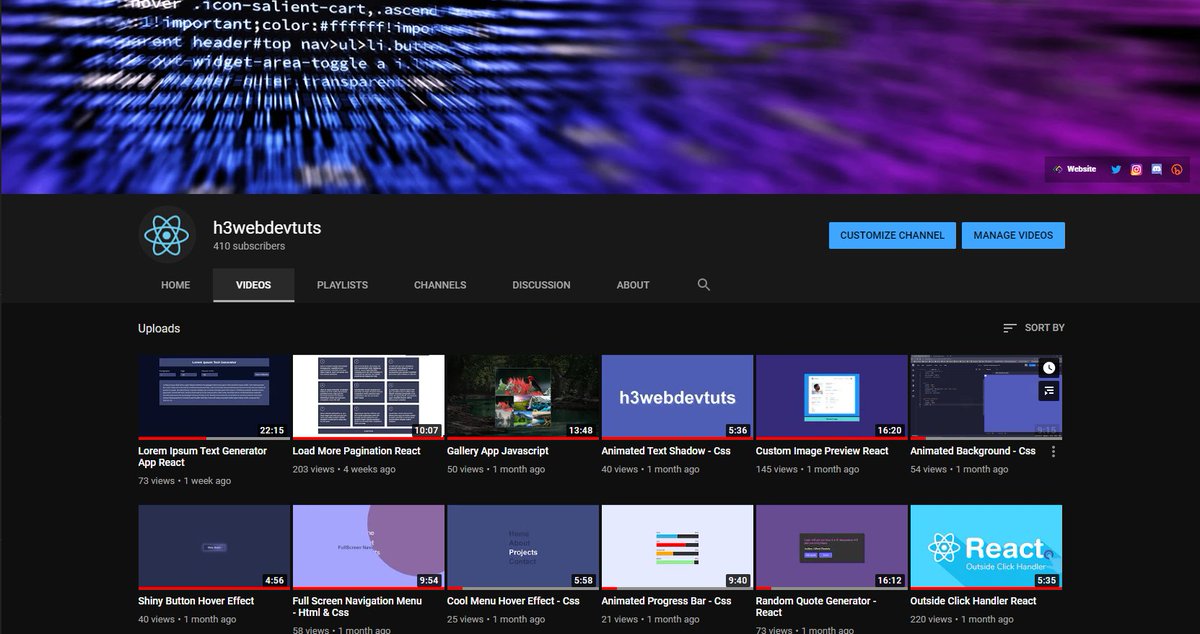This screenshot has width=1200, height=634.
Task: Select the VIDEOS tab
Action: tap(253, 285)
